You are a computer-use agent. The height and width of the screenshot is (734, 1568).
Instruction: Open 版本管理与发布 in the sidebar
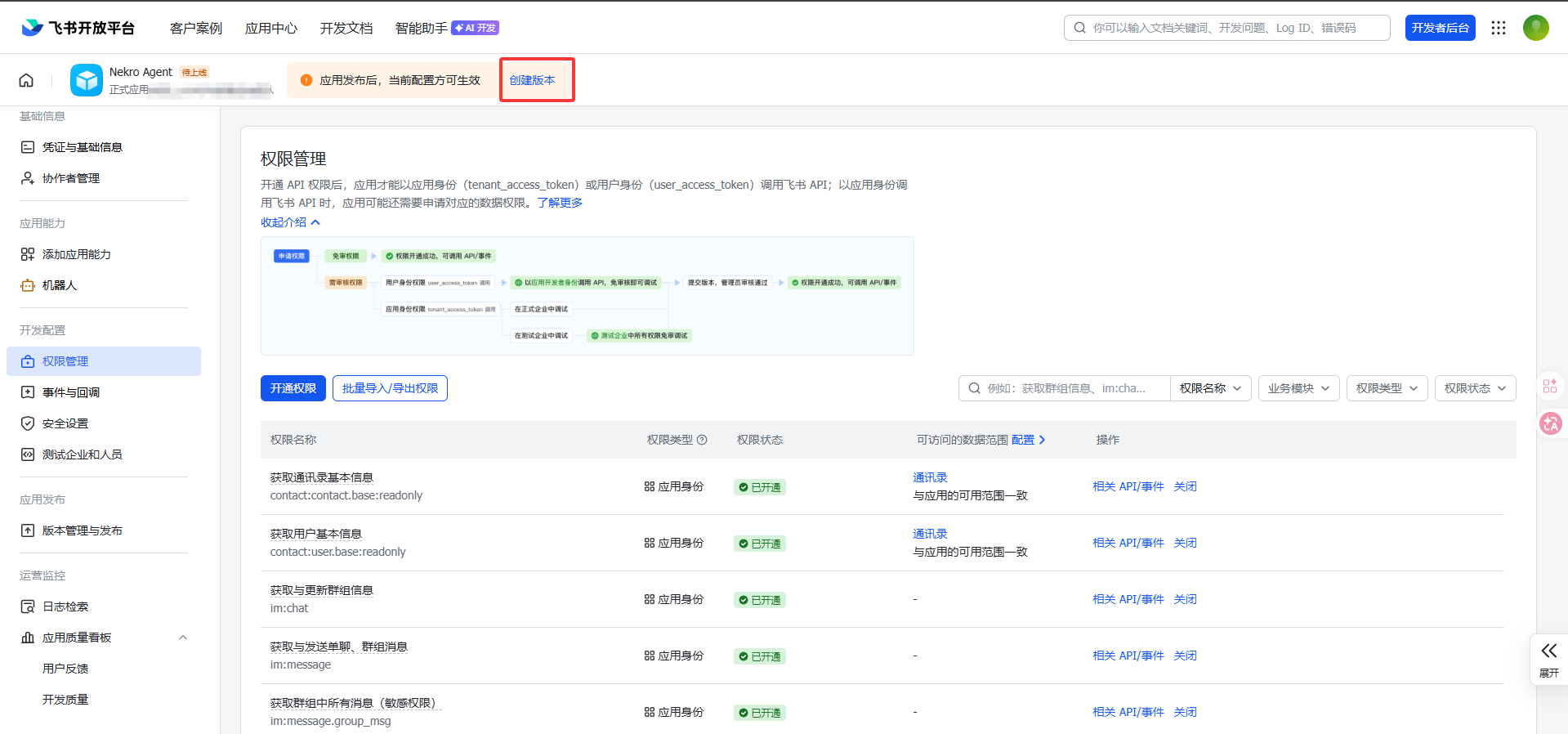83,530
